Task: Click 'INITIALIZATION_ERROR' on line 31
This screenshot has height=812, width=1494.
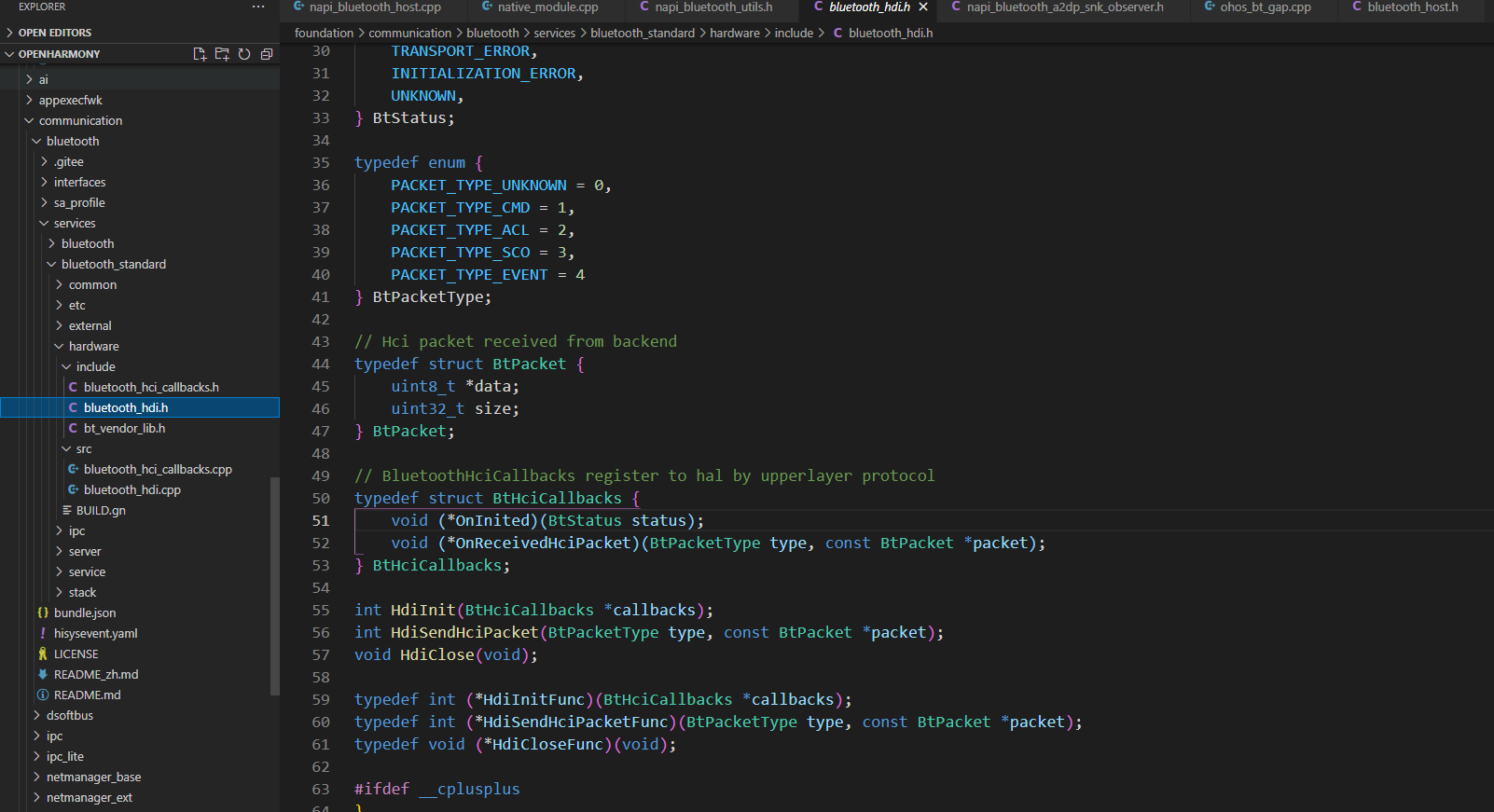Action: point(483,73)
